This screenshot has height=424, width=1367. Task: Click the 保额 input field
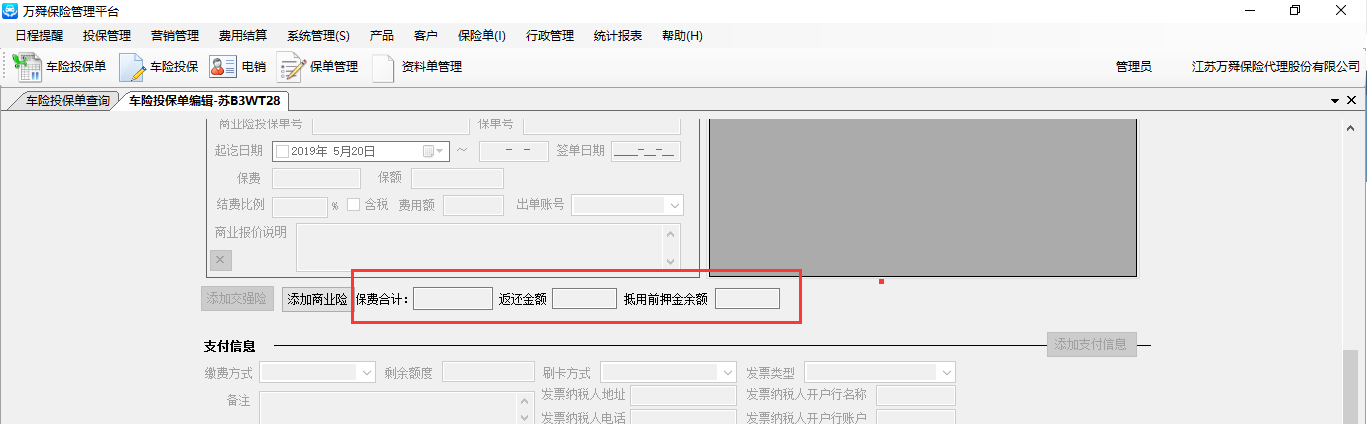coord(457,178)
